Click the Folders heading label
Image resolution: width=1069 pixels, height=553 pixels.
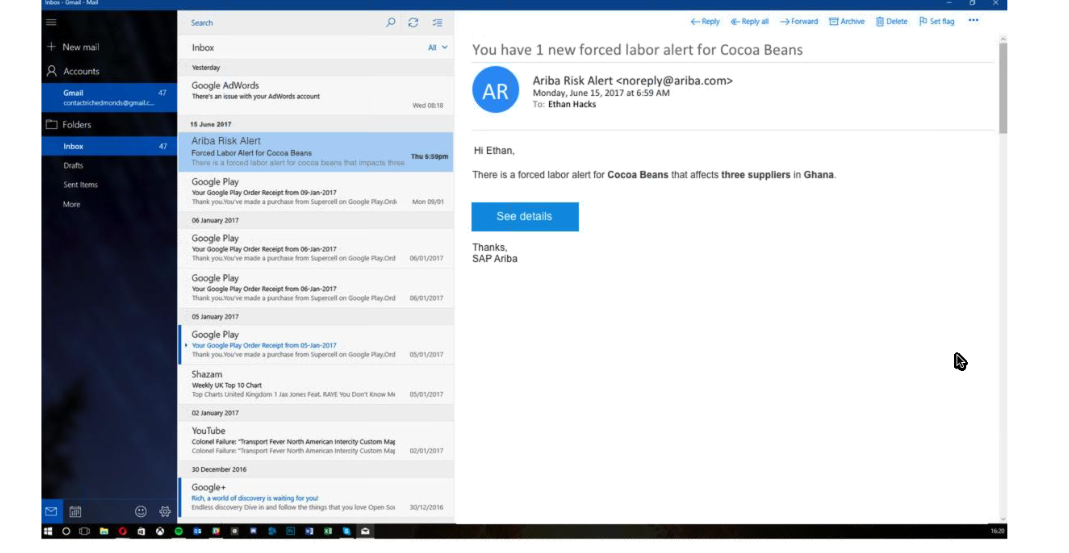[x=76, y=125]
